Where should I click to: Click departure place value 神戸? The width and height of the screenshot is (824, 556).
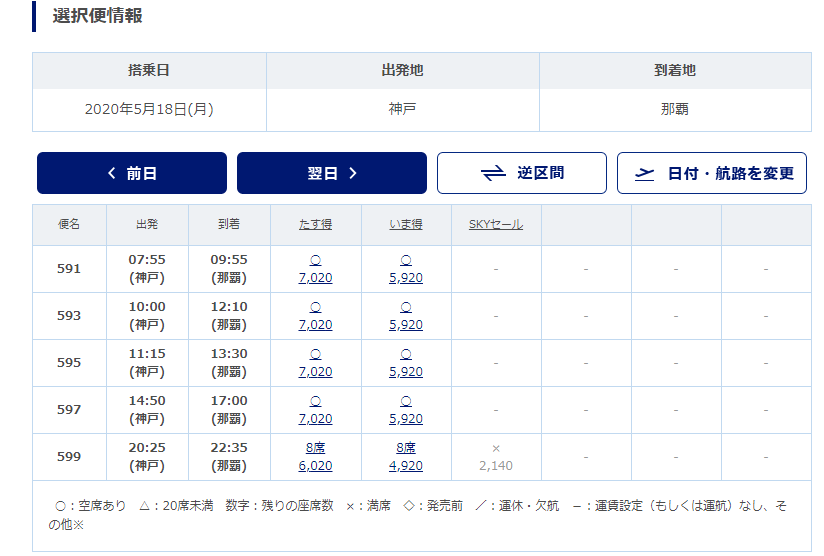403,109
